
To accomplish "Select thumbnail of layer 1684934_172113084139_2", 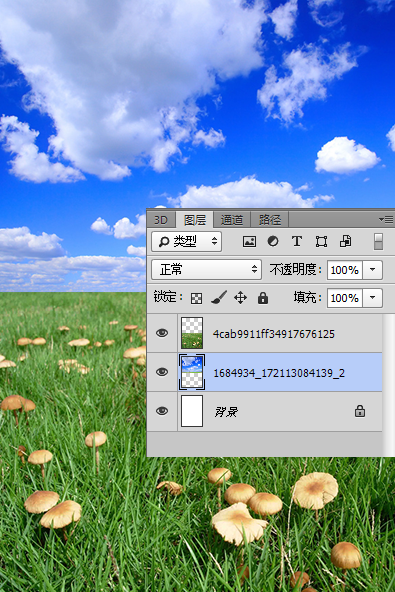I will point(192,372).
